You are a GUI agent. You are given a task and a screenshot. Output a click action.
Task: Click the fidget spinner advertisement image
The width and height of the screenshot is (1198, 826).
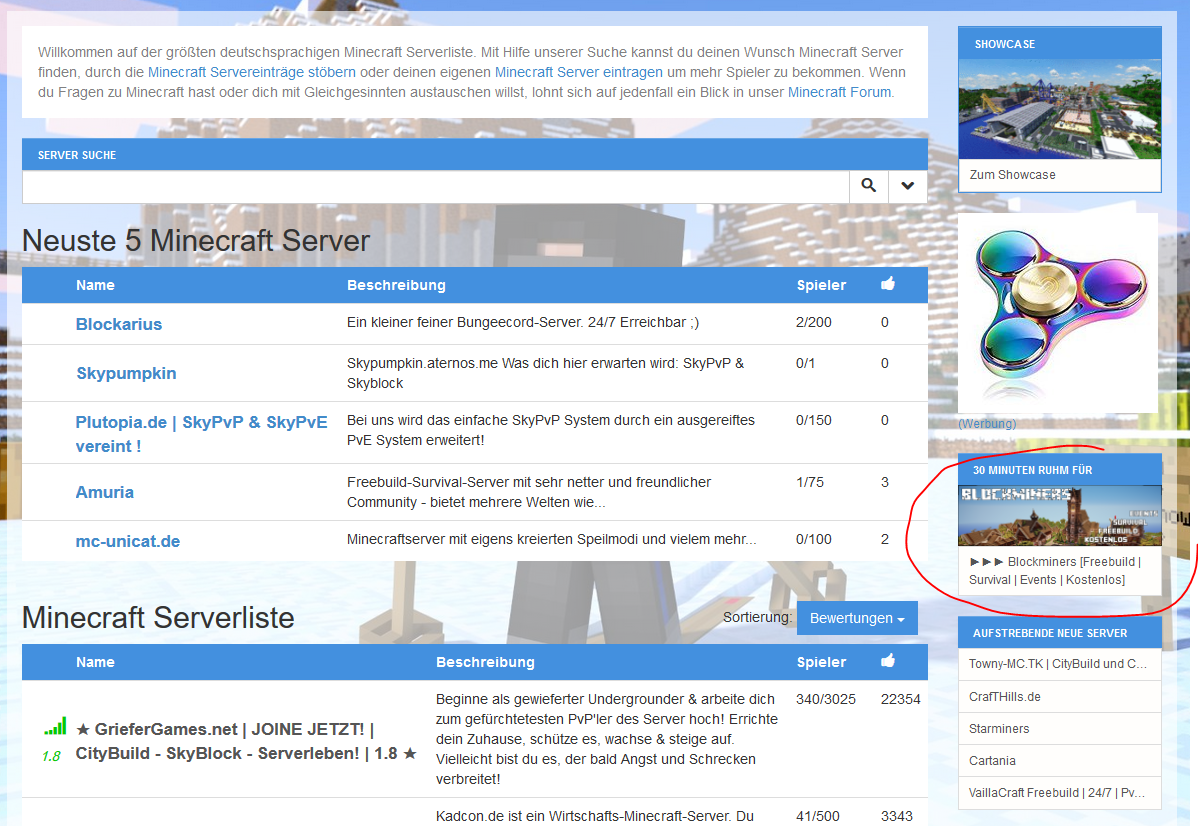pos(1058,312)
